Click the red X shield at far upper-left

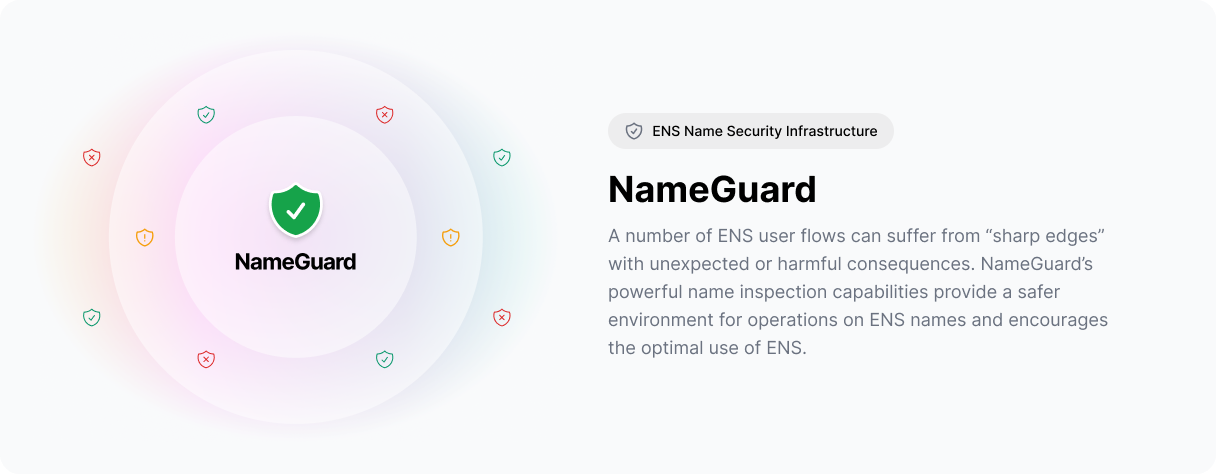click(x=92, y=157)
